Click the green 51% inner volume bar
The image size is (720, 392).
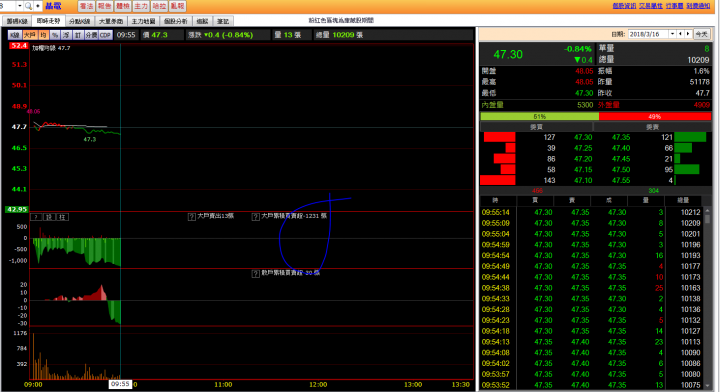click(x=540, y=117)
